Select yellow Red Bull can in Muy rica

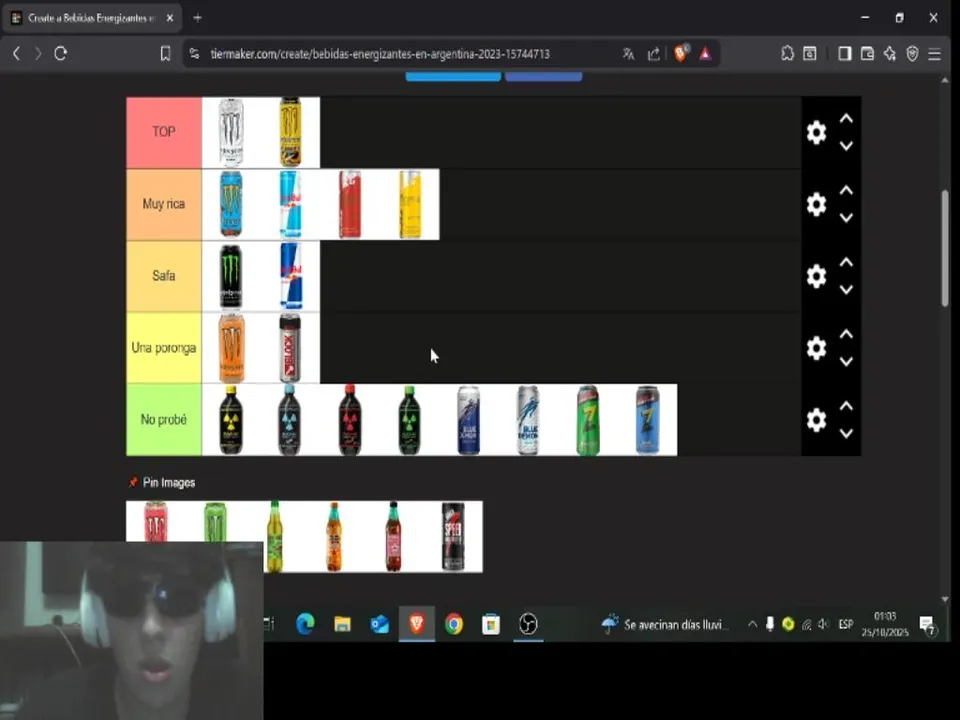(x=410, y=204)
